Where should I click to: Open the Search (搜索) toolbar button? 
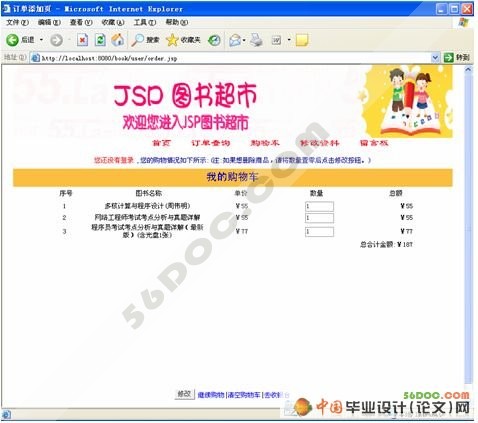click(x=145, y=40)
